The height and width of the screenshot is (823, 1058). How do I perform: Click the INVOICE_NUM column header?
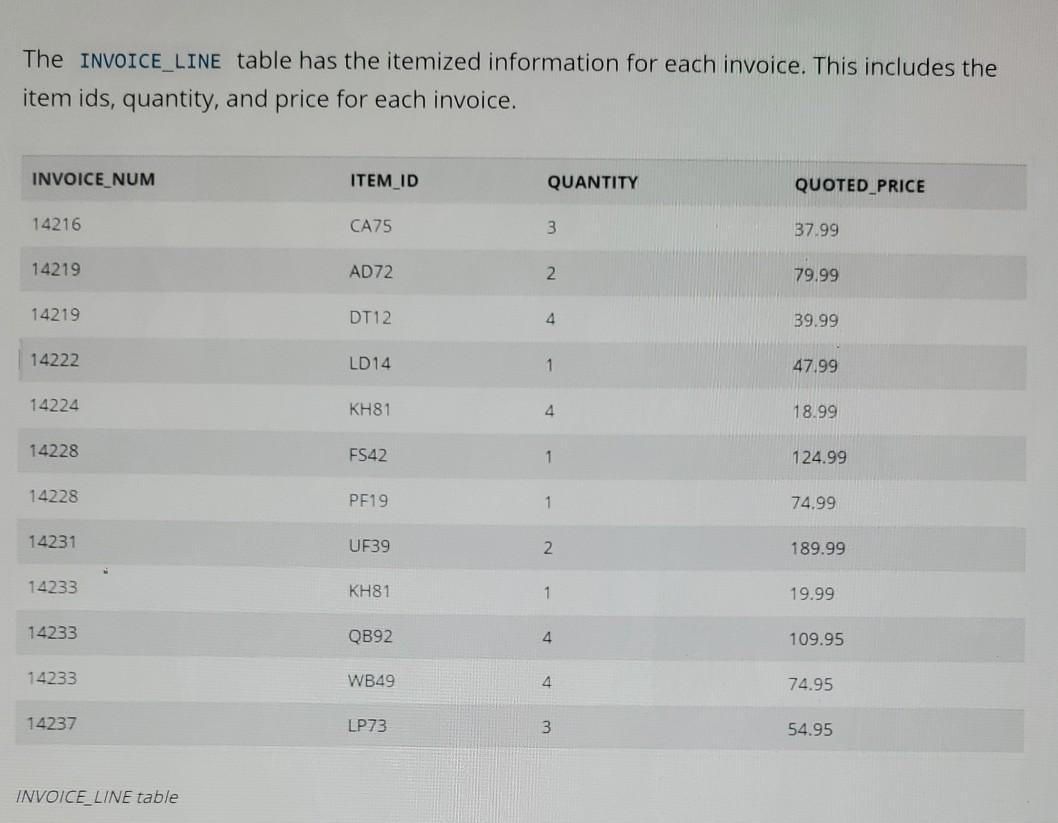(93, 179)
